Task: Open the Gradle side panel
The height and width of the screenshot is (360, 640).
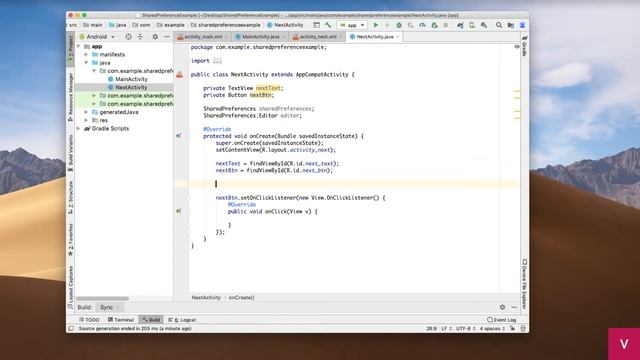Action: 525,46
